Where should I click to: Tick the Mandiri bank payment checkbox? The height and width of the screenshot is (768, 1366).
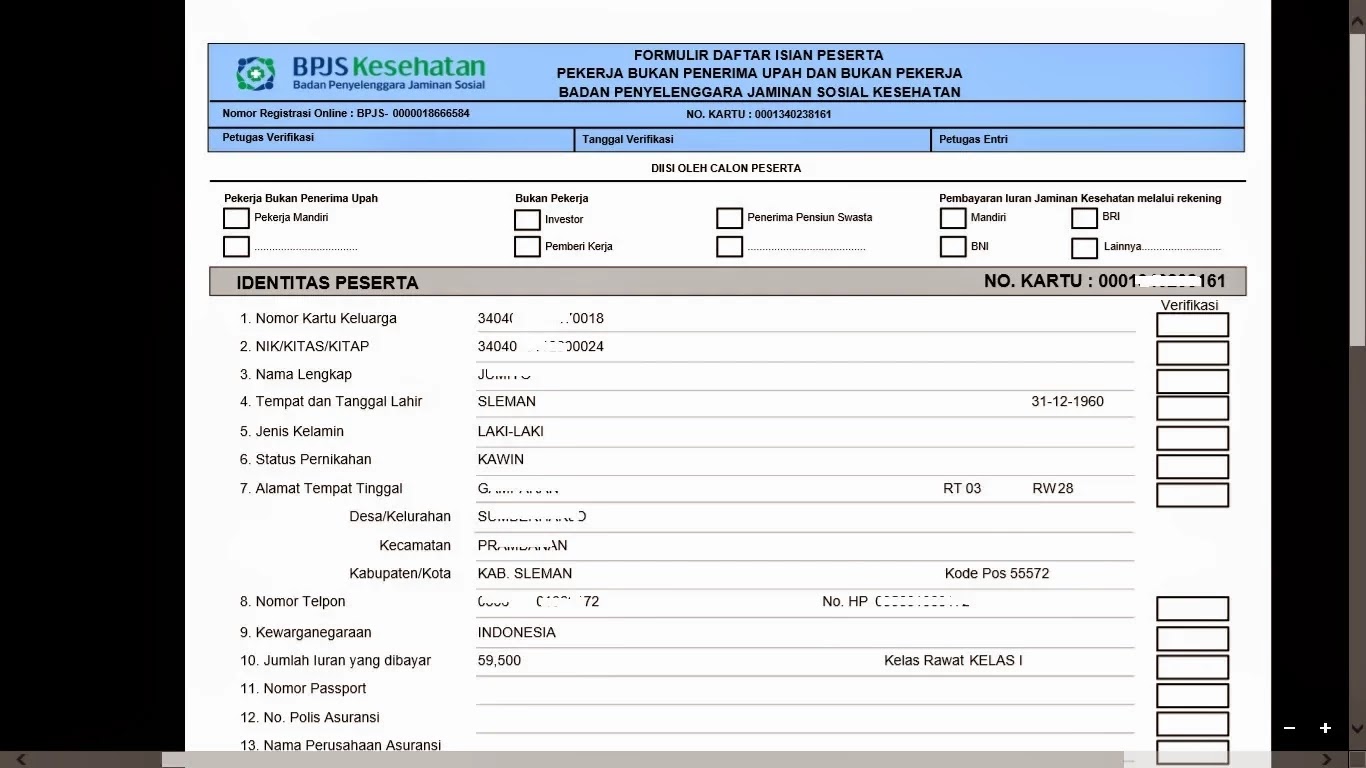coord(953,218)
